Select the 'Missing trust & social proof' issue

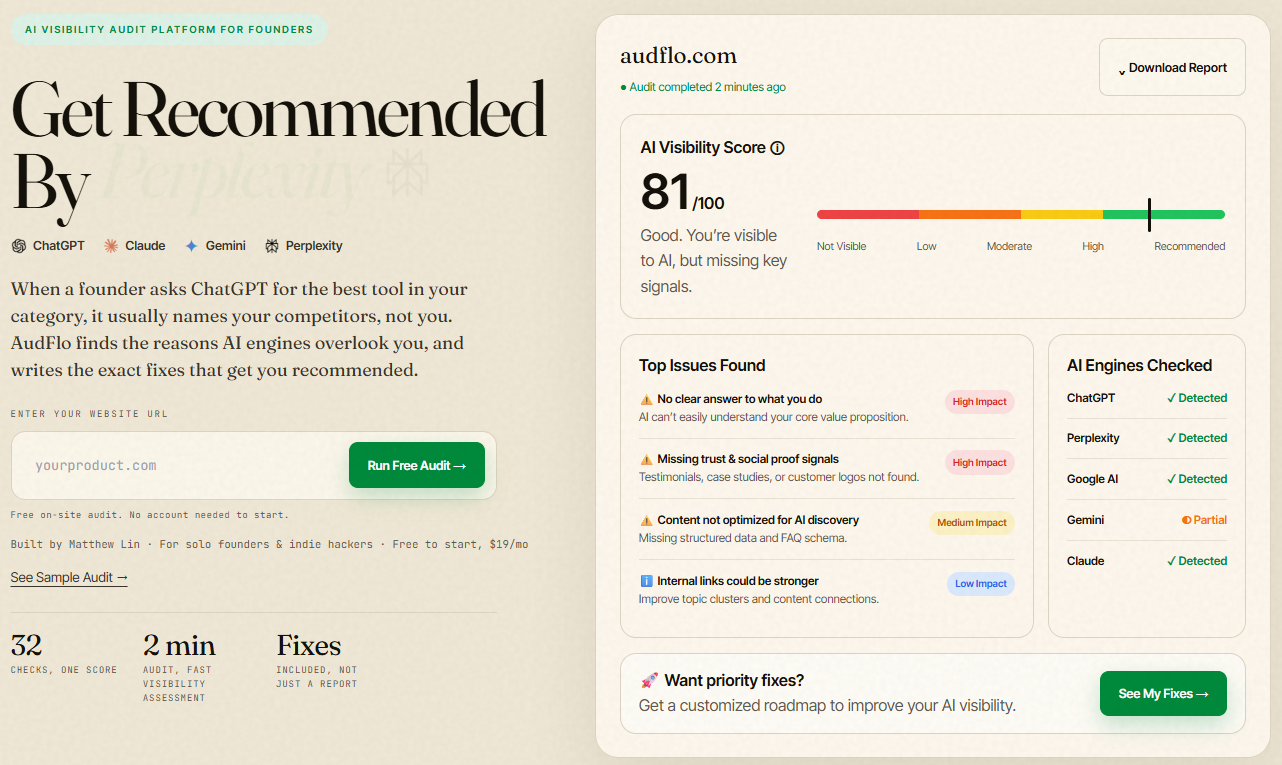tap(827, 468)
